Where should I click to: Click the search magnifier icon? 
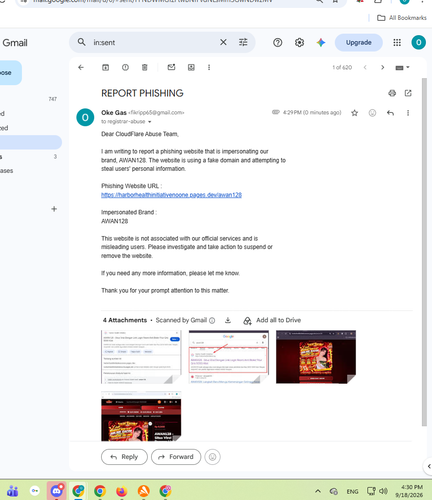pos(82,42)
